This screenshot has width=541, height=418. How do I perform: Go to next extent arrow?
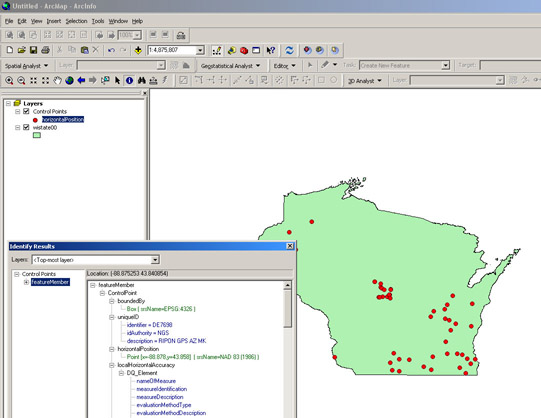pos(93,80)
